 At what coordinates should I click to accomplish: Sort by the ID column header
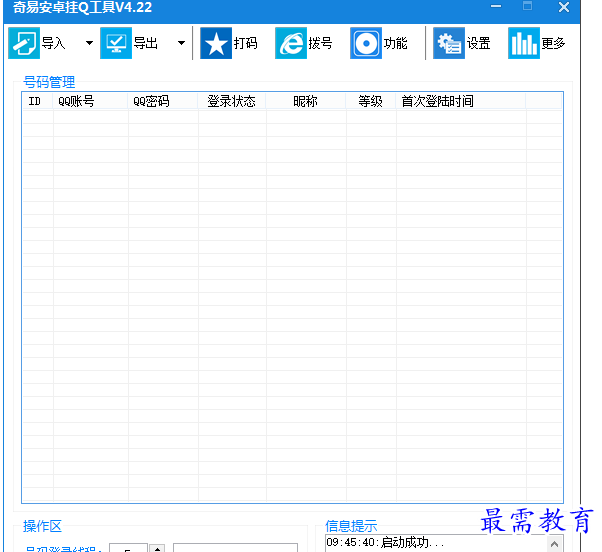pyautogui.click(x=38, y=101)
